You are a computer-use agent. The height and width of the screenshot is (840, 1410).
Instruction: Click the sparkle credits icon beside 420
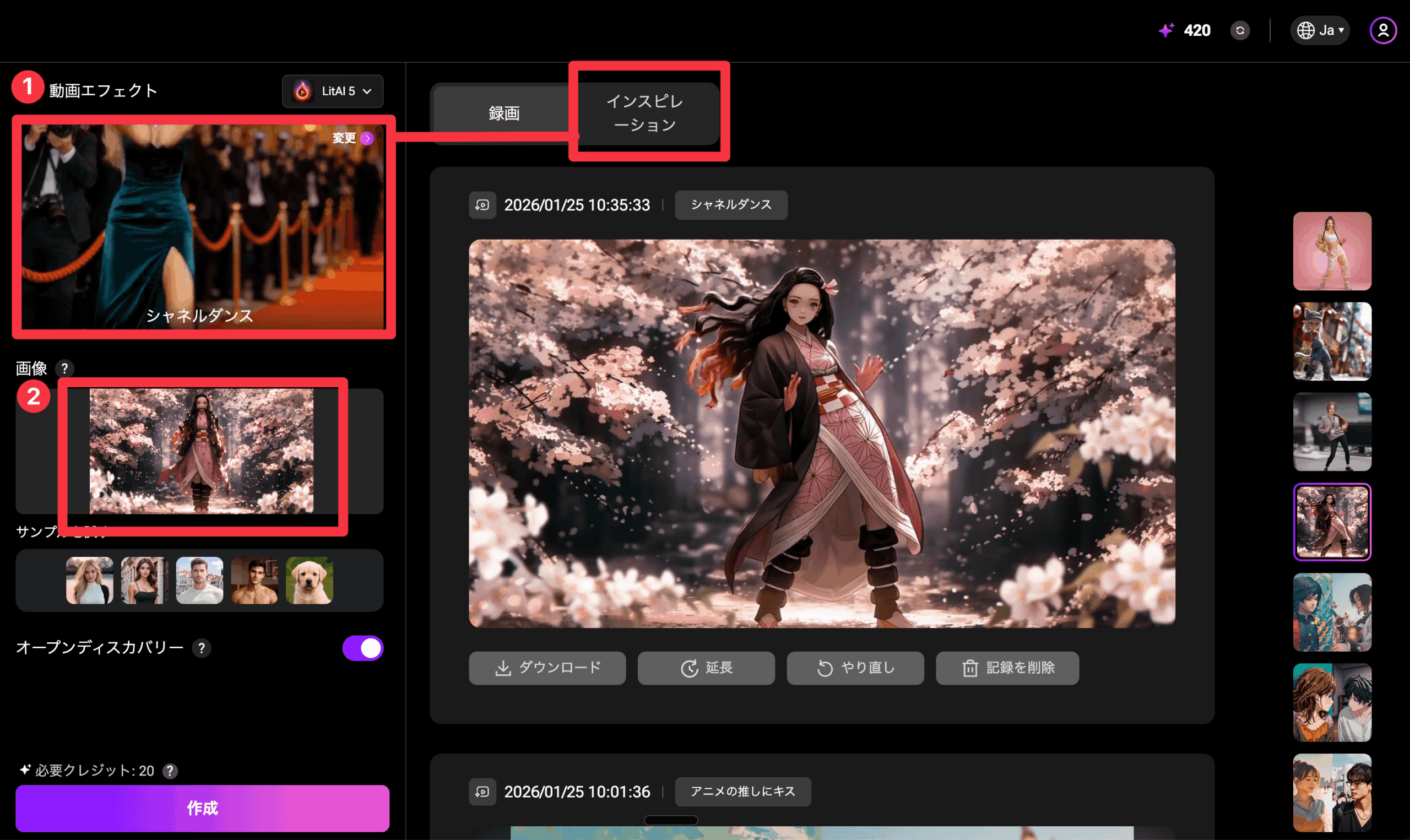[x=1166, y=30]
